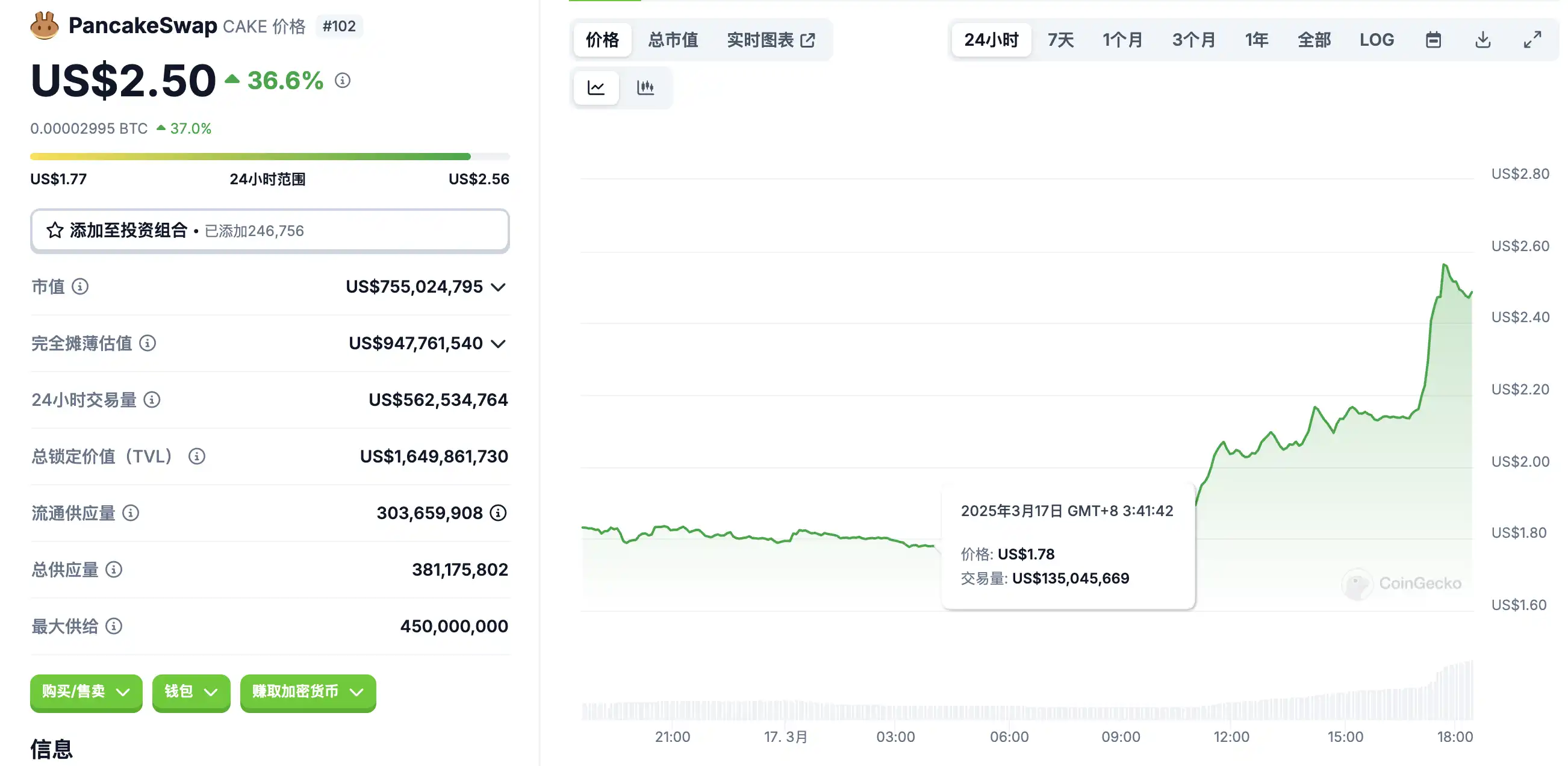
Task: Select the 1个月 time range
Action: click(1122, 40)
